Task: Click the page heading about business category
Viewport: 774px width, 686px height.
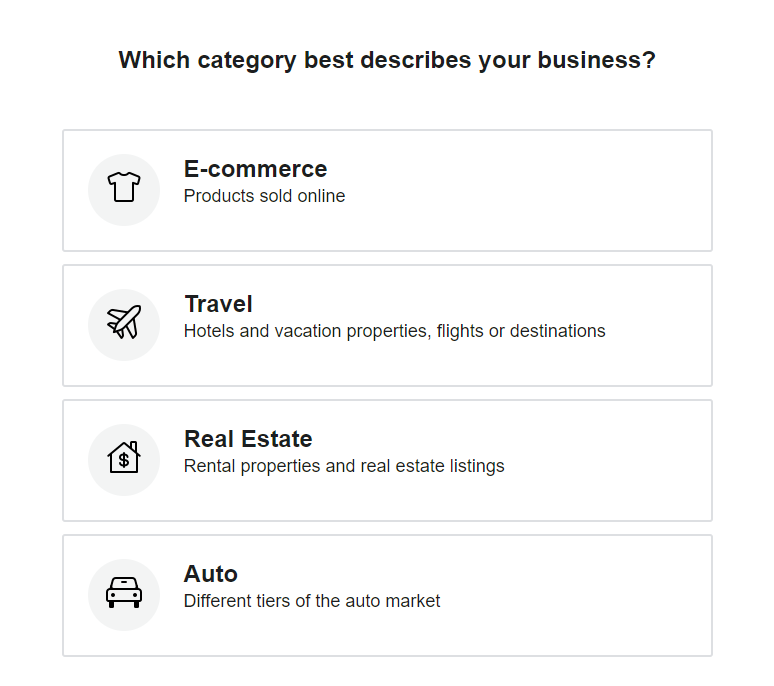Action: pos(387,60)
